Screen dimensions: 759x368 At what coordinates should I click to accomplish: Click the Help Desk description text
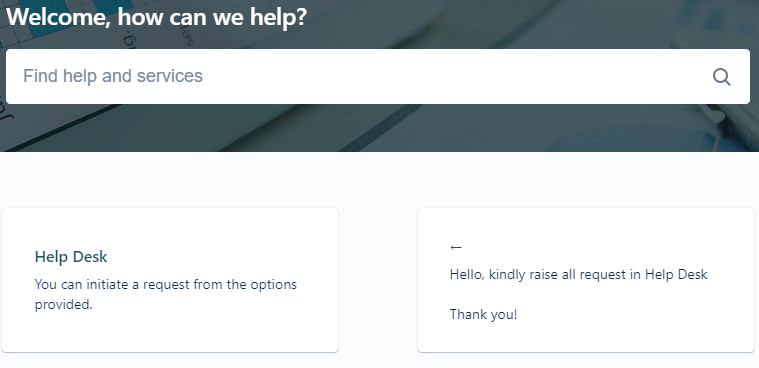click(x=166, y=294)
